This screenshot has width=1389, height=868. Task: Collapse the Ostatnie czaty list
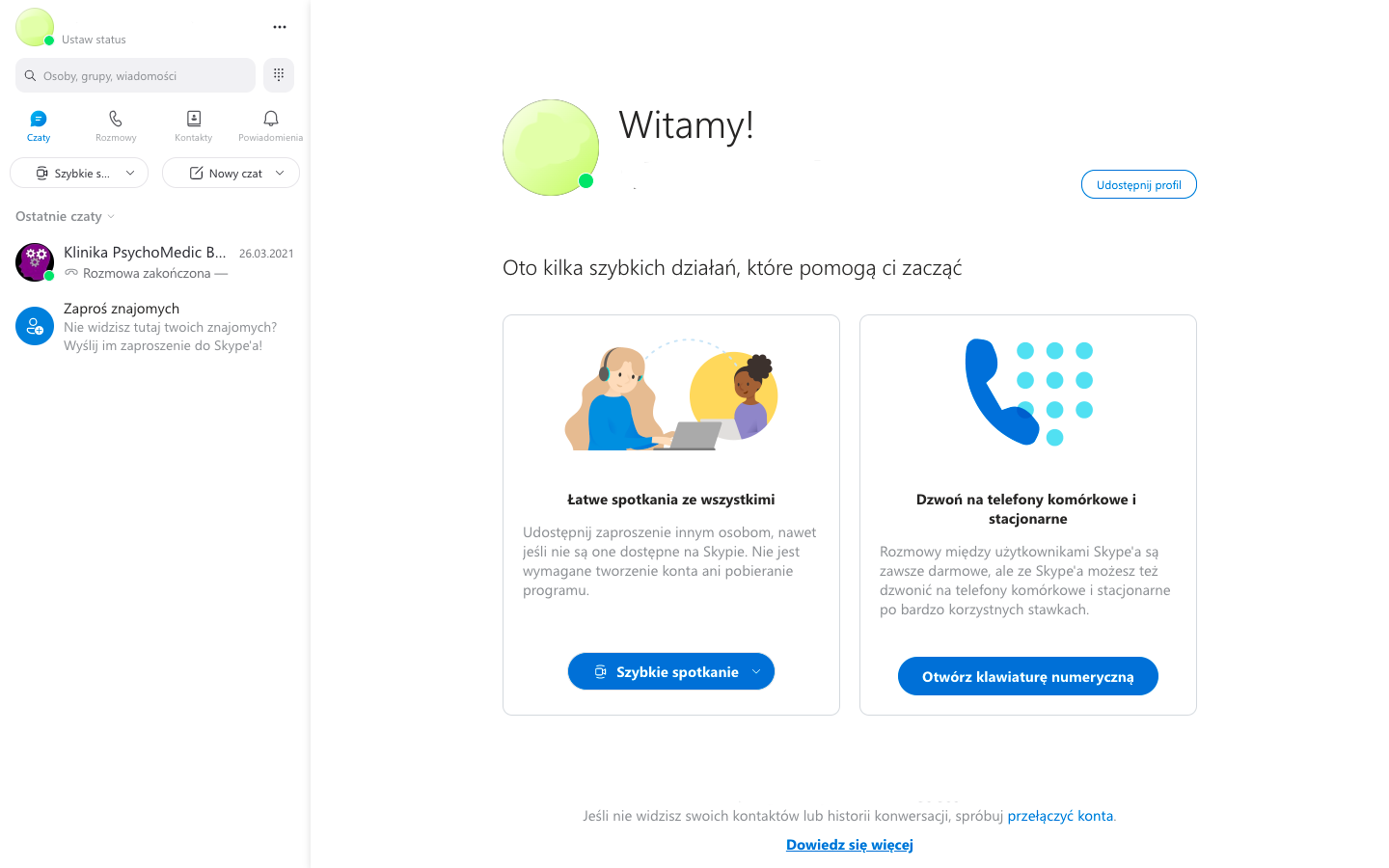66,217
